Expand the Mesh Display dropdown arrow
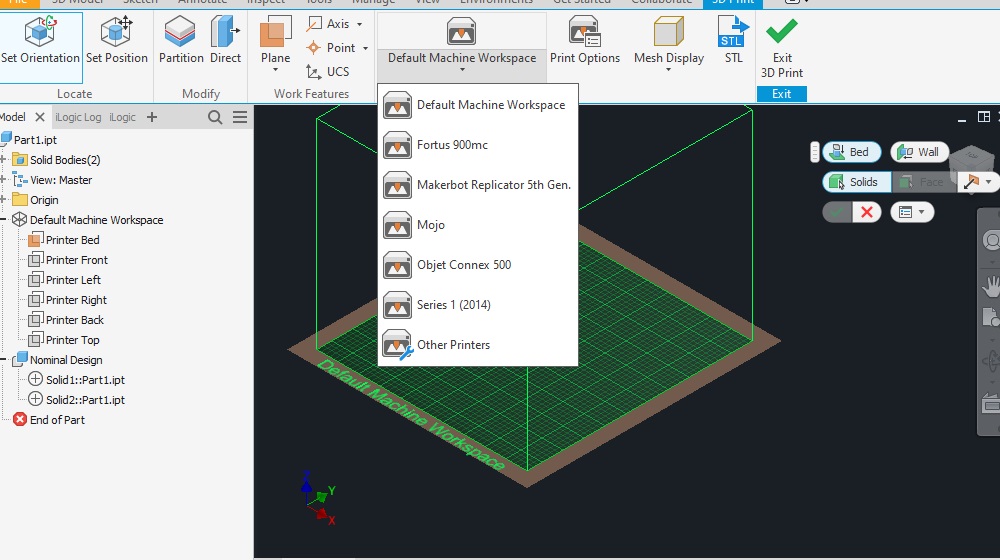The height and width of the screenshot is (560, 1000). [x=668, y=70]
